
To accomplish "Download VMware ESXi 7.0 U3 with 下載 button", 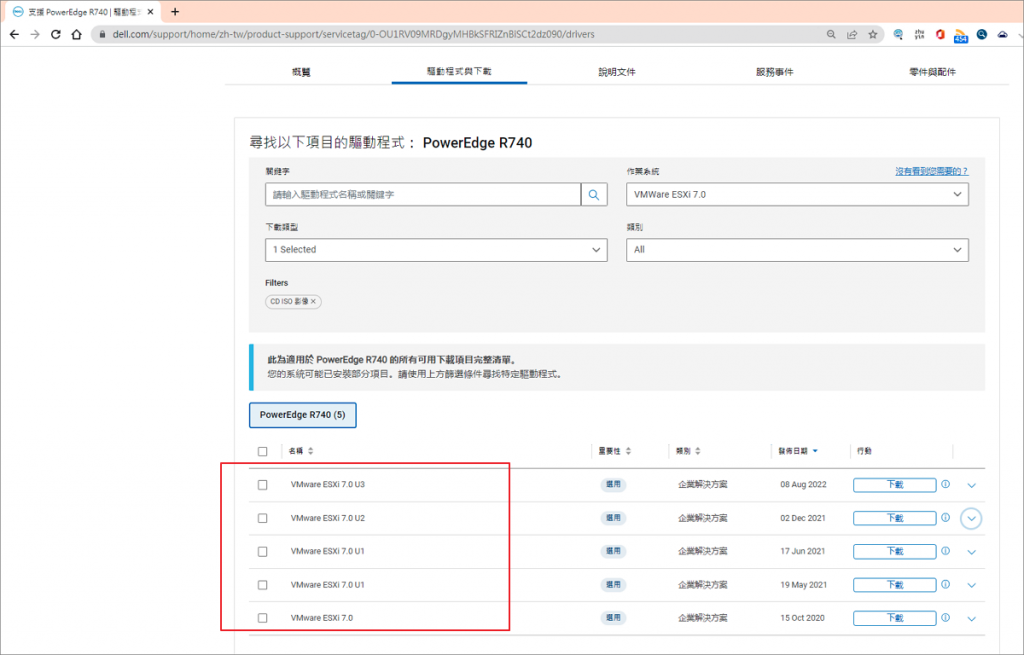I will 894,485.
